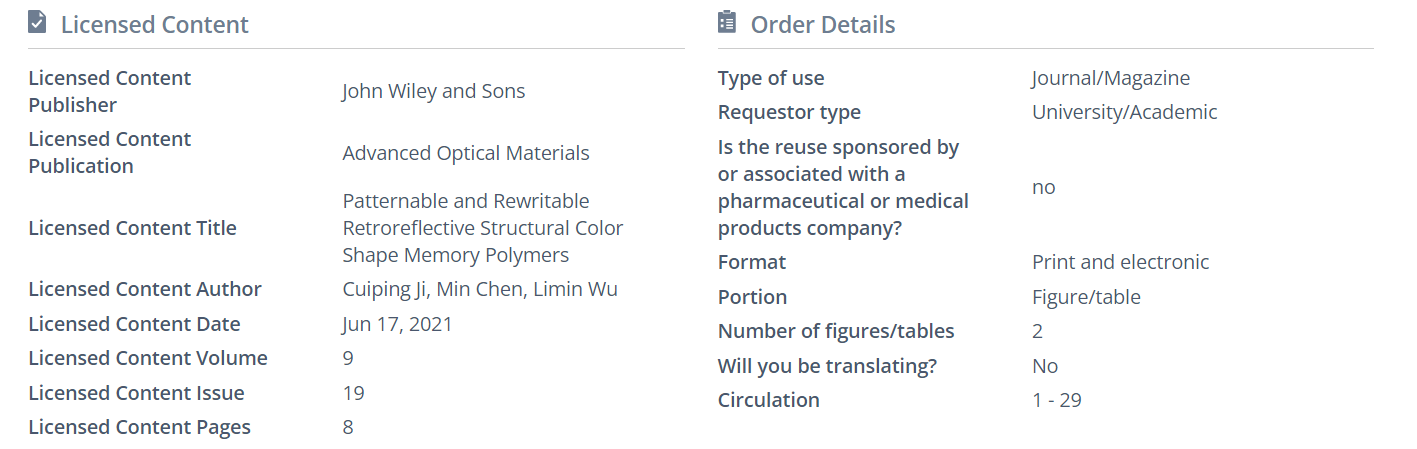This screenshot has height=449, width=1417.
Task: Click the date Jun 17, 2021
Action: pos(397,324)
